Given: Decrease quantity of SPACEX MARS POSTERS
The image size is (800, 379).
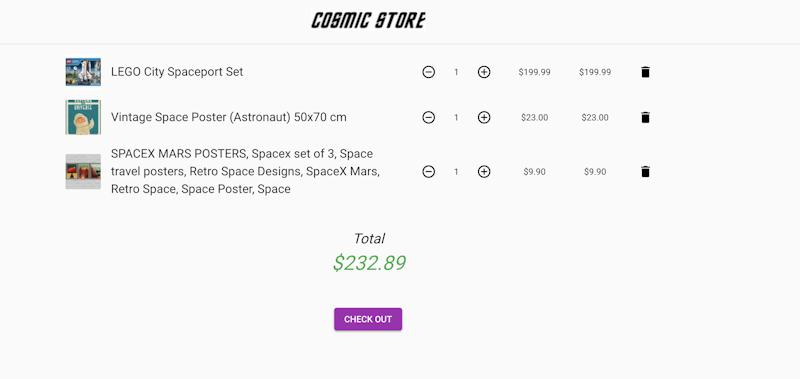Looking at the screenshot, I should [429, 171].
